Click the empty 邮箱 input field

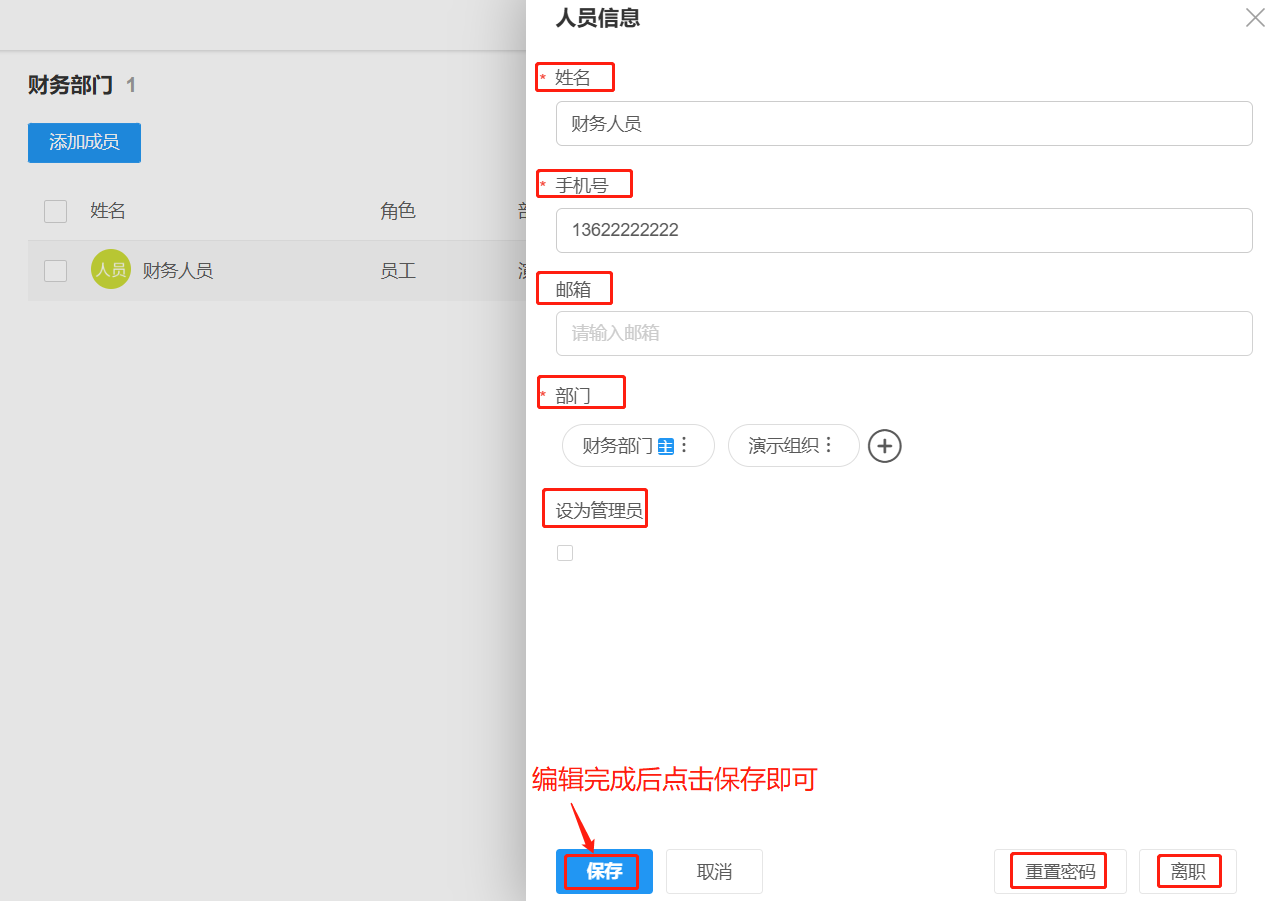[903, 333]
